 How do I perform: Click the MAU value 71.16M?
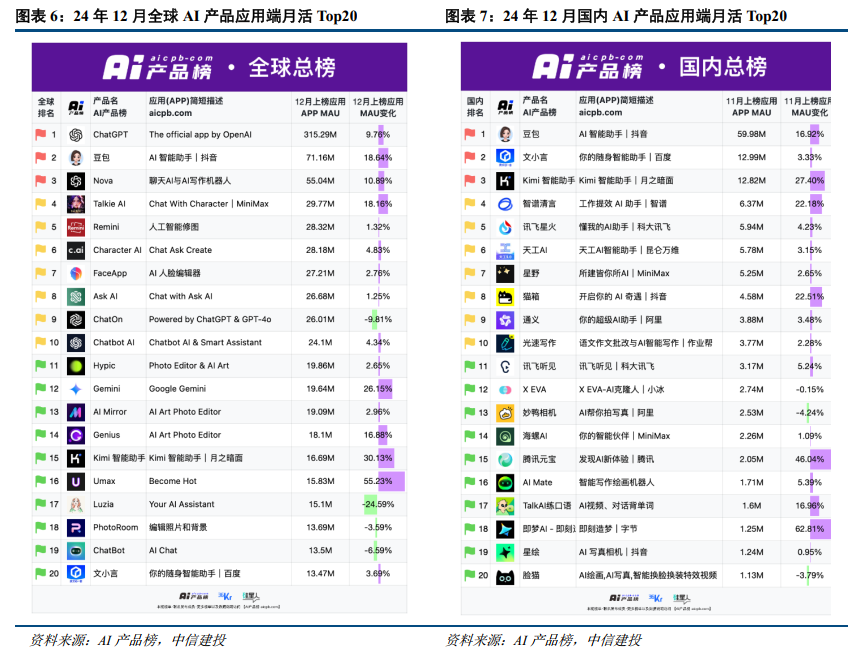(320, 158)
